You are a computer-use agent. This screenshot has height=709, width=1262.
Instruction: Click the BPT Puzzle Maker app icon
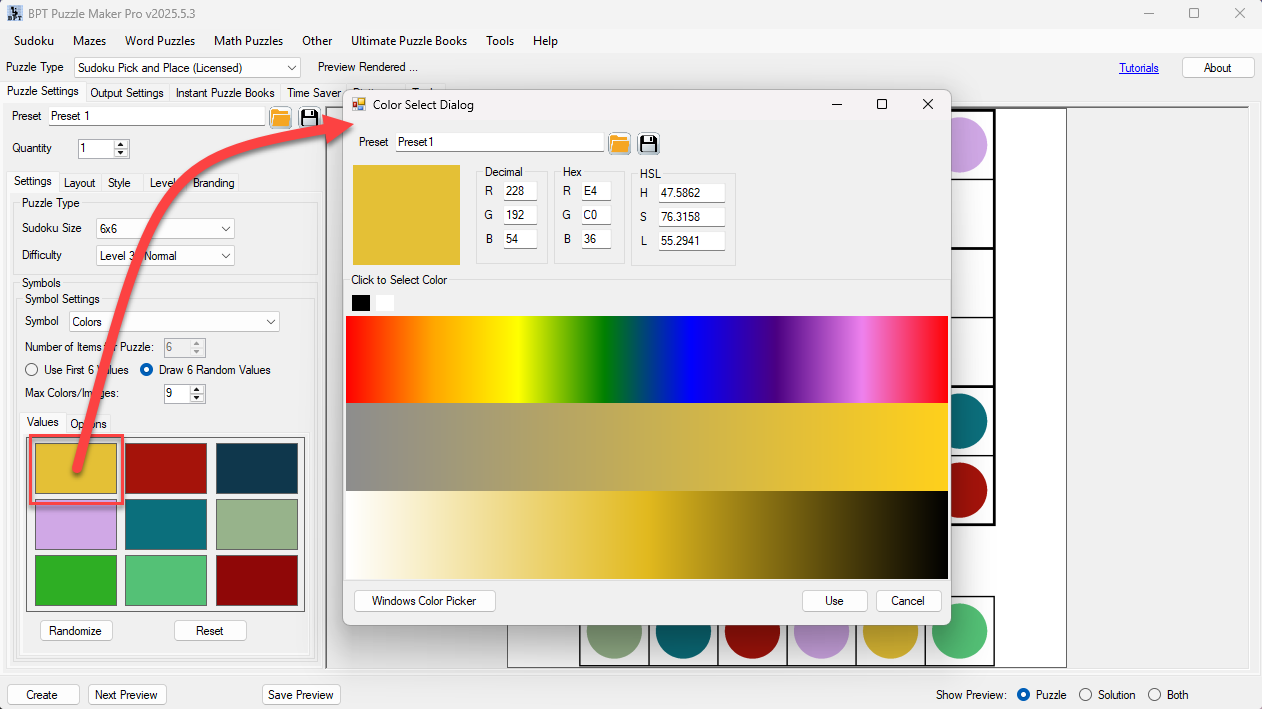[x=15, y=13]
